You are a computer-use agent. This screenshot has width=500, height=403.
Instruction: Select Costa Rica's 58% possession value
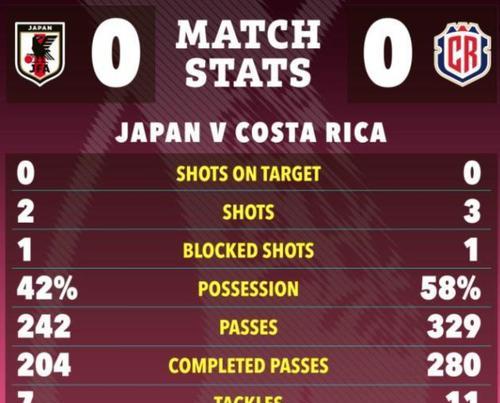coord(451,288)
